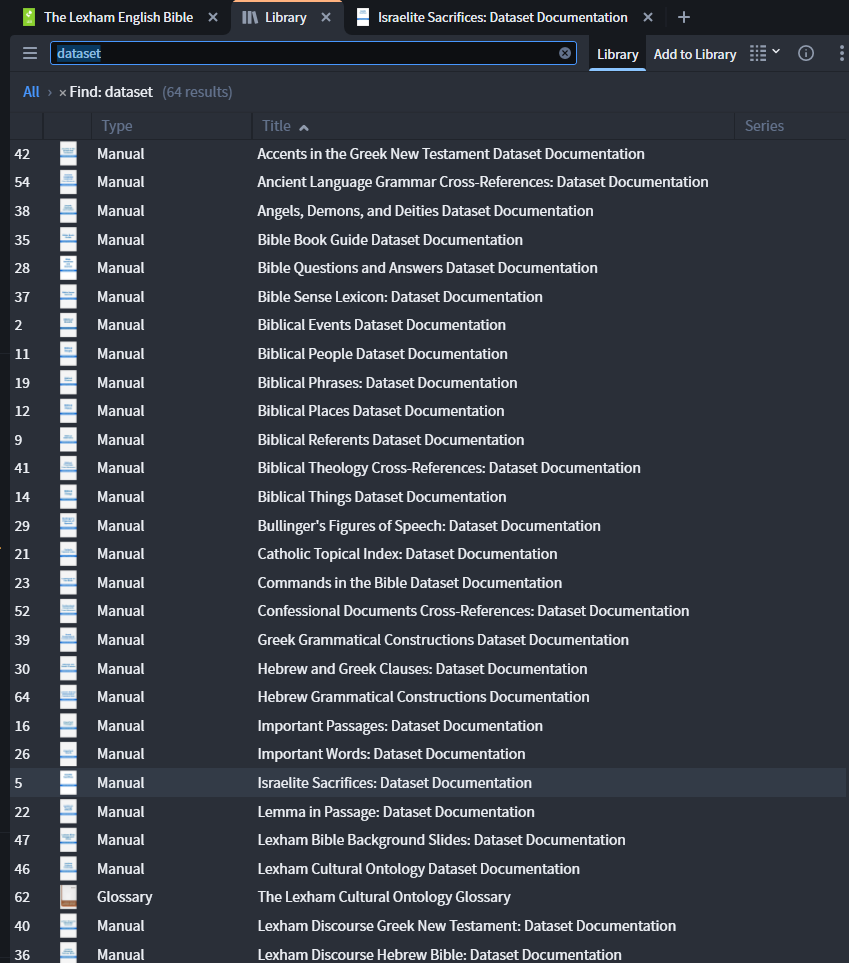Screen dimensions: 849x963
Task: Click the cover icon for Angels, Demons, and Deities
Action: pyautogui.click(x=68, y=211)
